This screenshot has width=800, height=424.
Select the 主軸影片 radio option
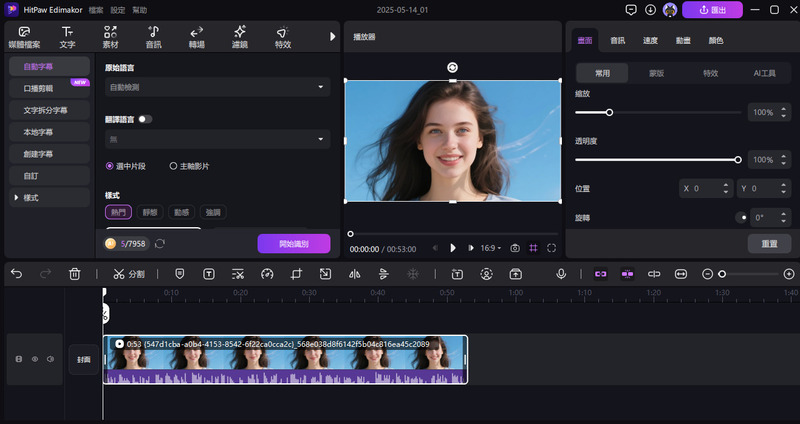click(173, 166)
